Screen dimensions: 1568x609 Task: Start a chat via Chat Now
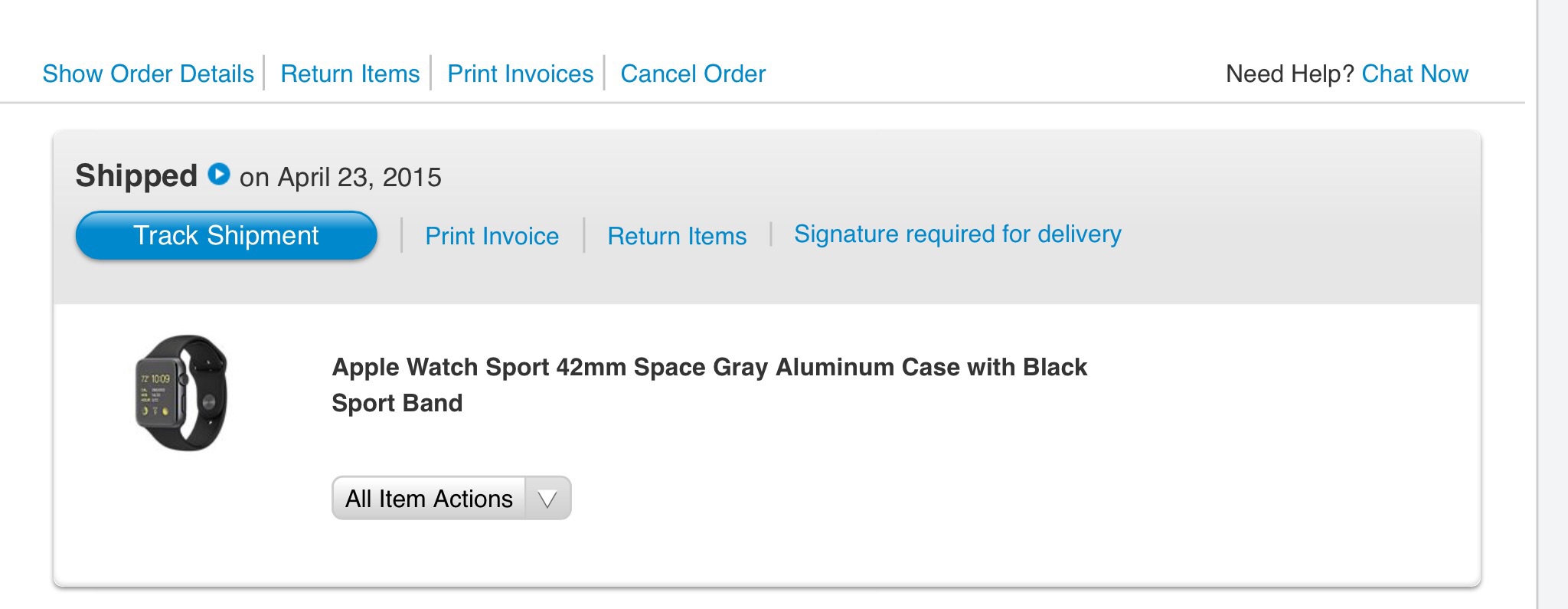click(1415, 74)
